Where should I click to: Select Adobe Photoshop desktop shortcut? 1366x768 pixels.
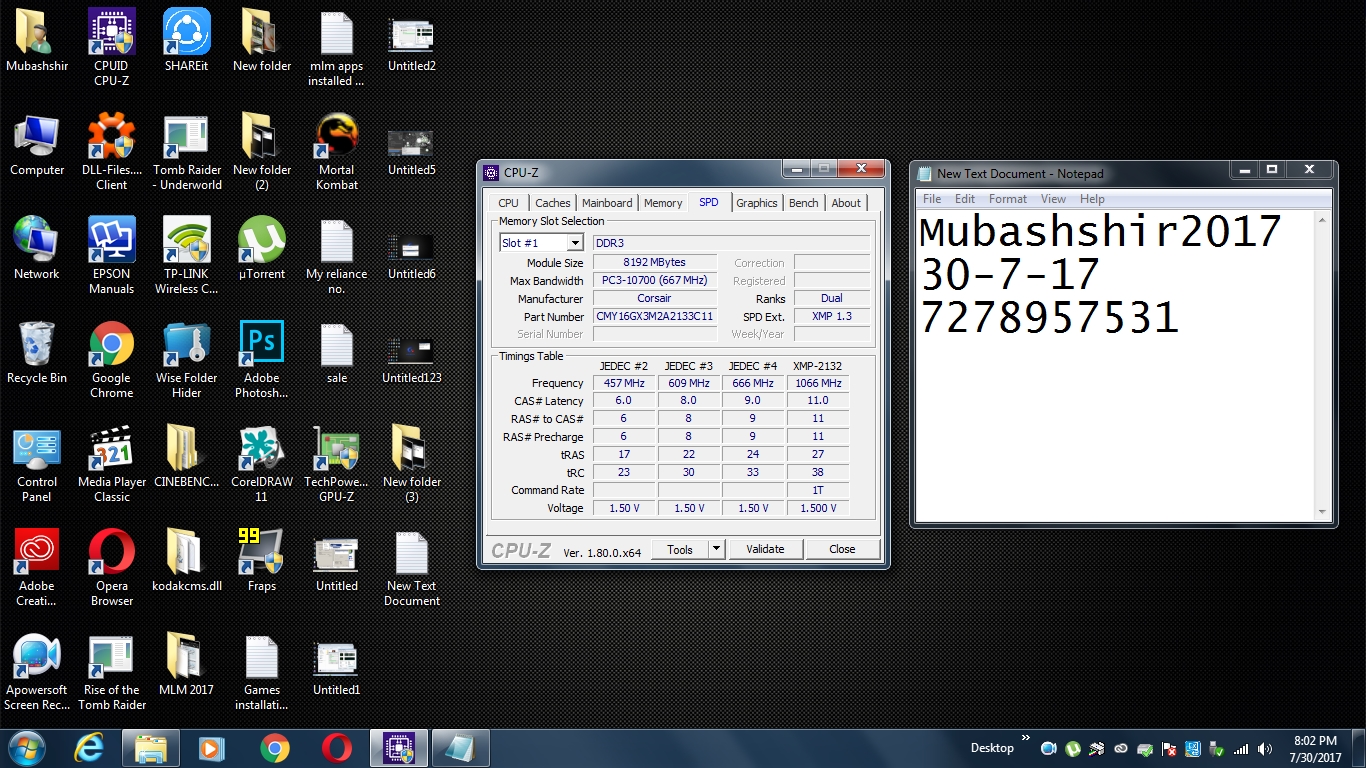pyautogui.click(x=262, y=359)
